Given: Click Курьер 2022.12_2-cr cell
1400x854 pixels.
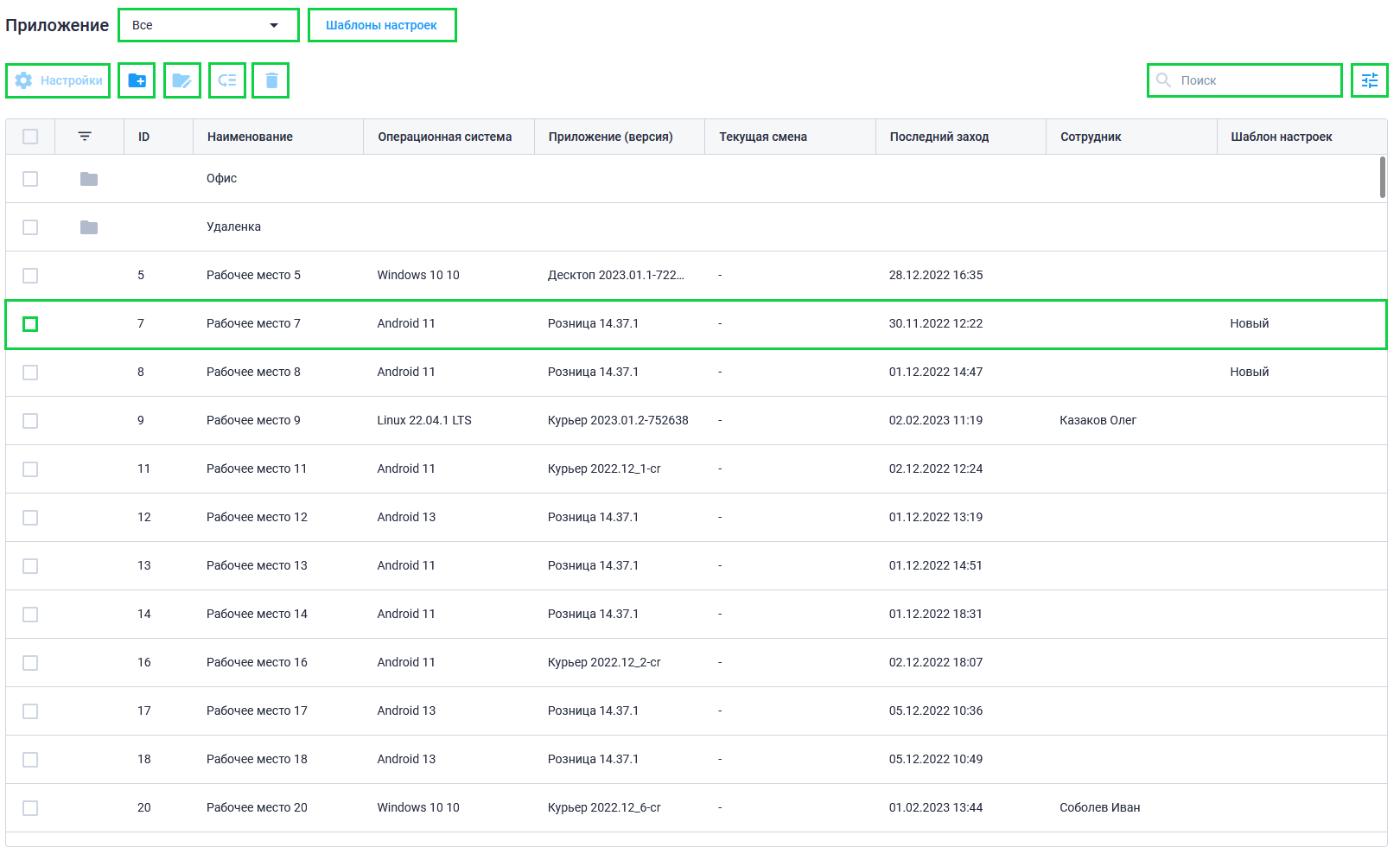Looking at the screenshot, I should tap(604, 662).
